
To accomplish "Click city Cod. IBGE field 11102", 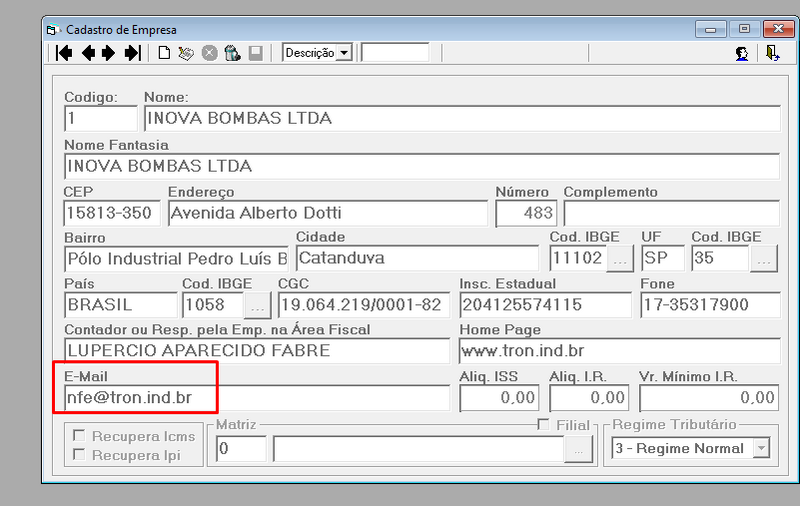I will [579, 258].
